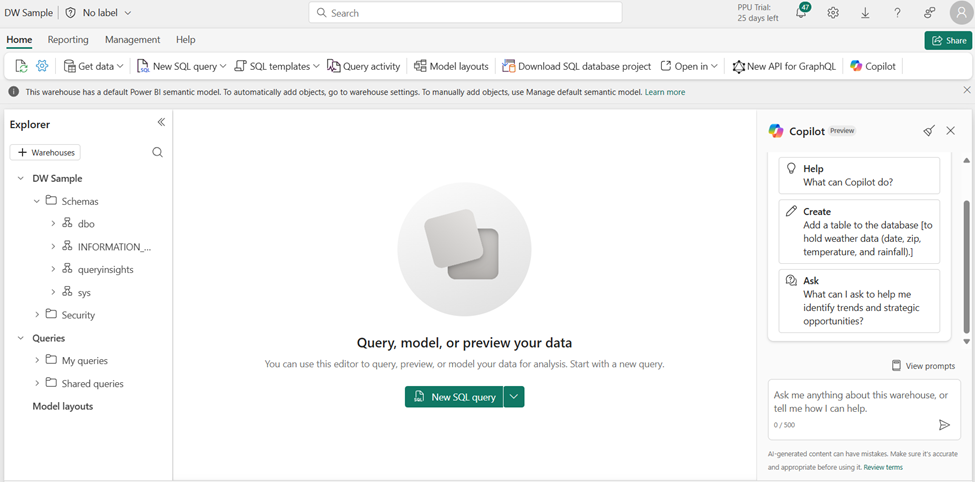Open the user account avatar

(961, 12)
